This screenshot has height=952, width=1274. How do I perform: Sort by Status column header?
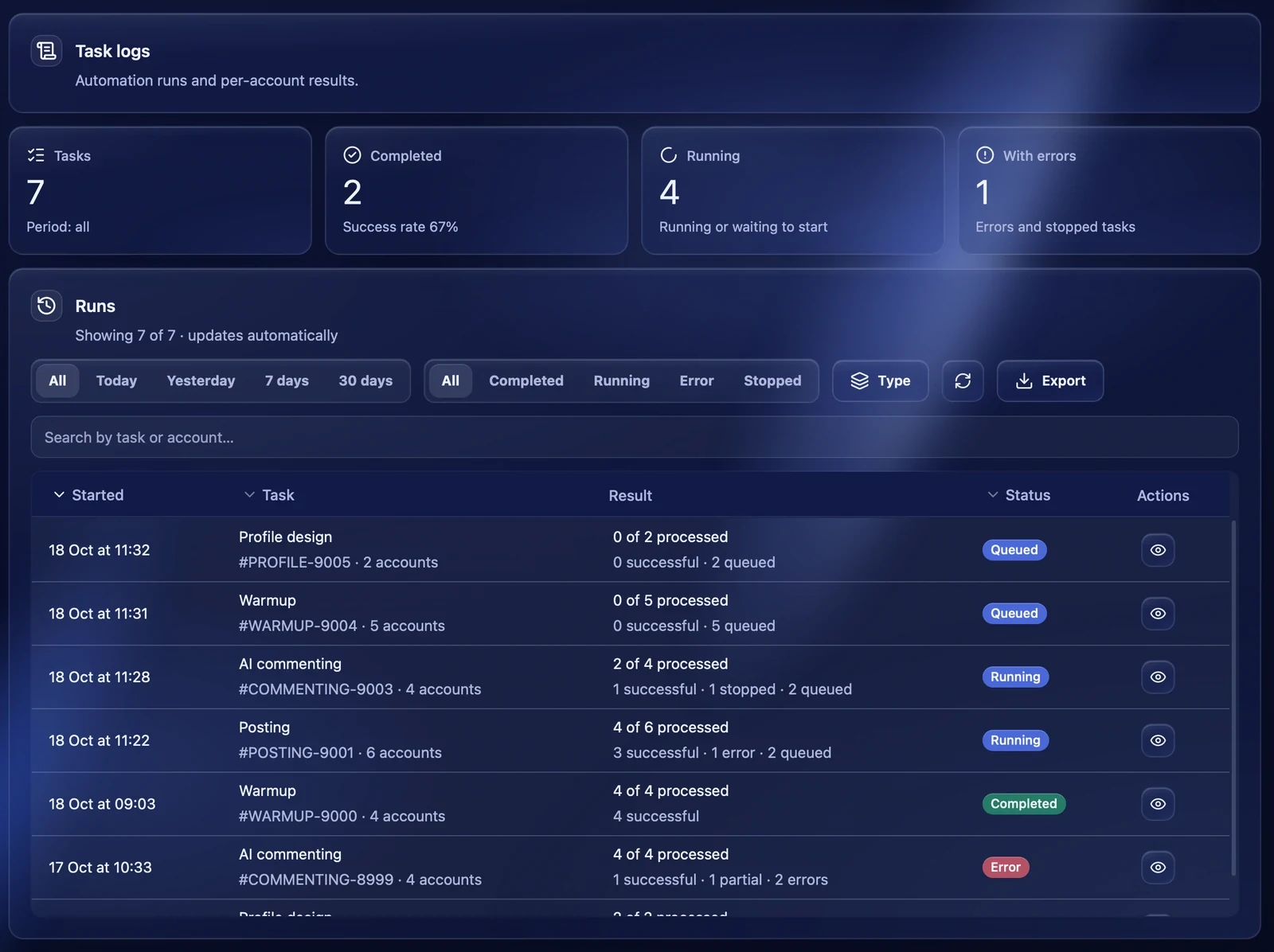click(1018, 495)
